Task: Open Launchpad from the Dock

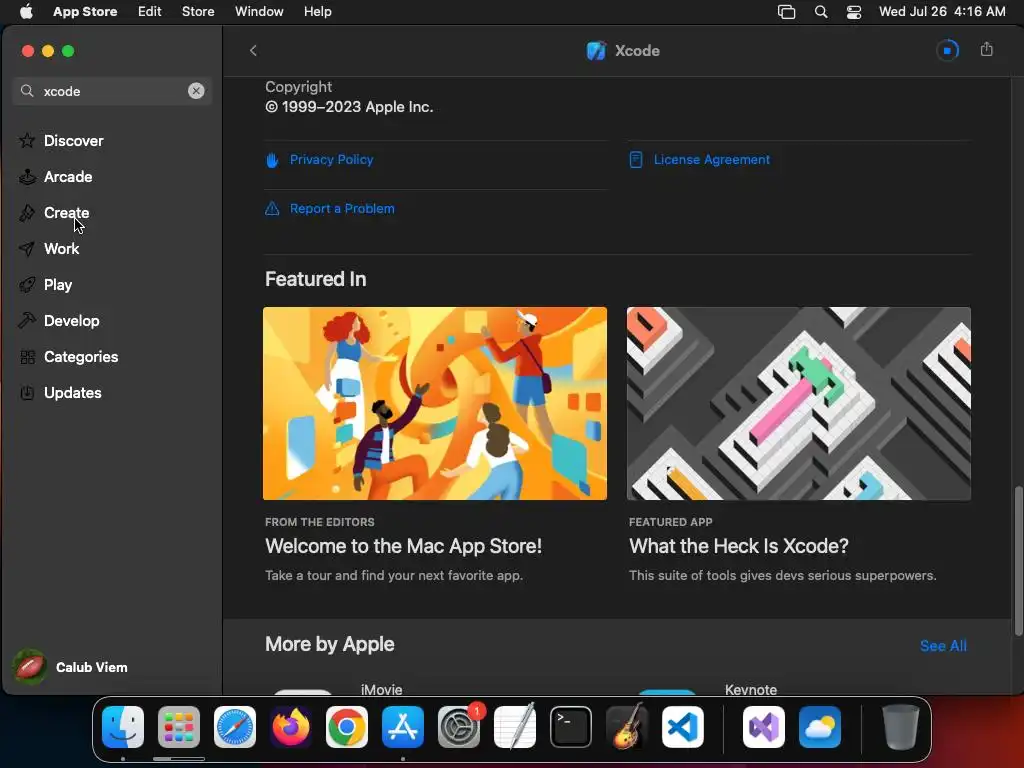Action: 179,727
